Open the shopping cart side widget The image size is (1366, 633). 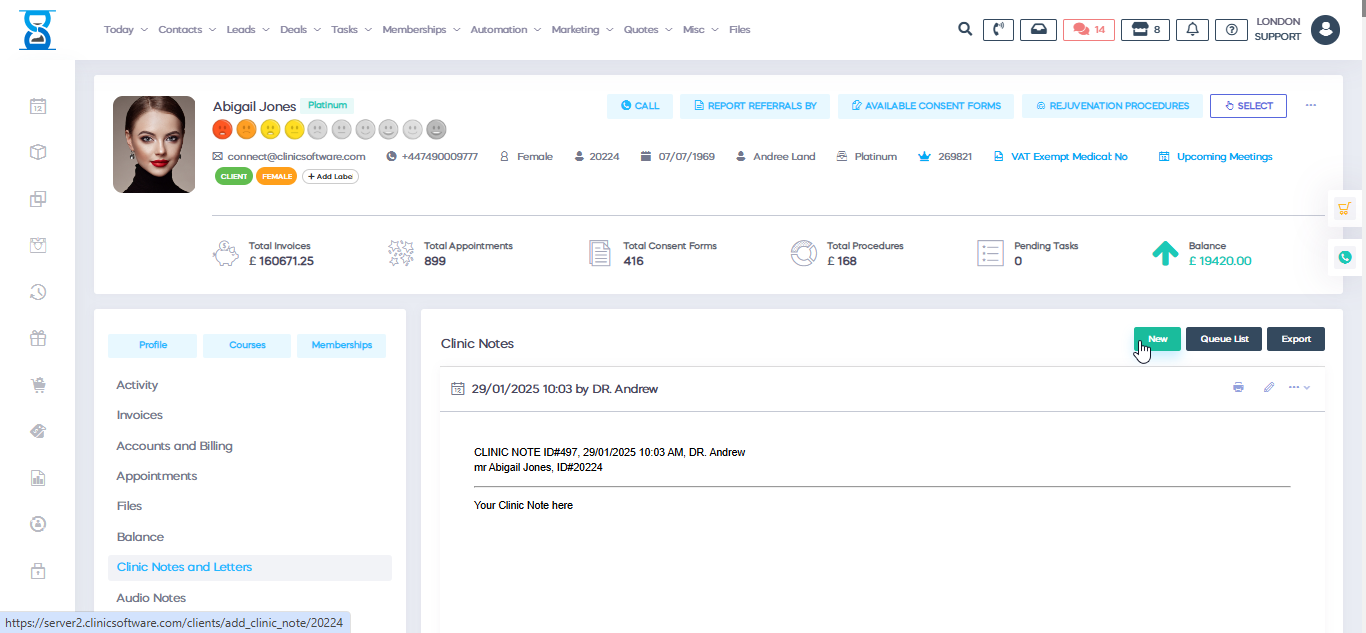[x=1345, y=208]
